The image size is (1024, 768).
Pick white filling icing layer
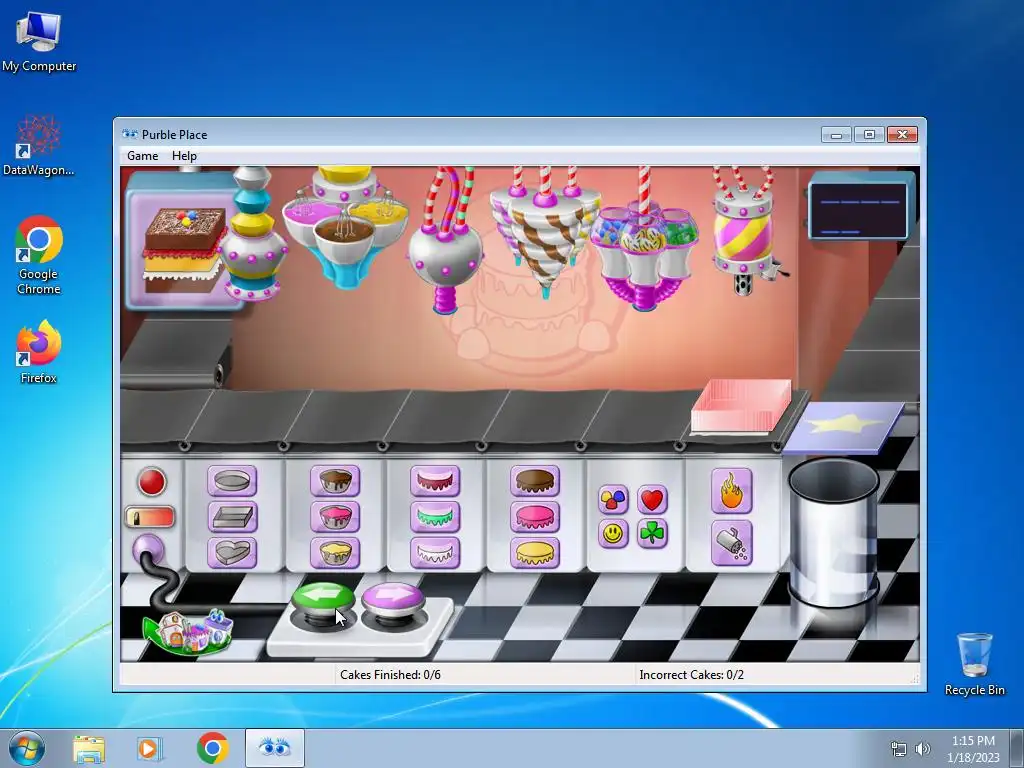tap(435, 552)
